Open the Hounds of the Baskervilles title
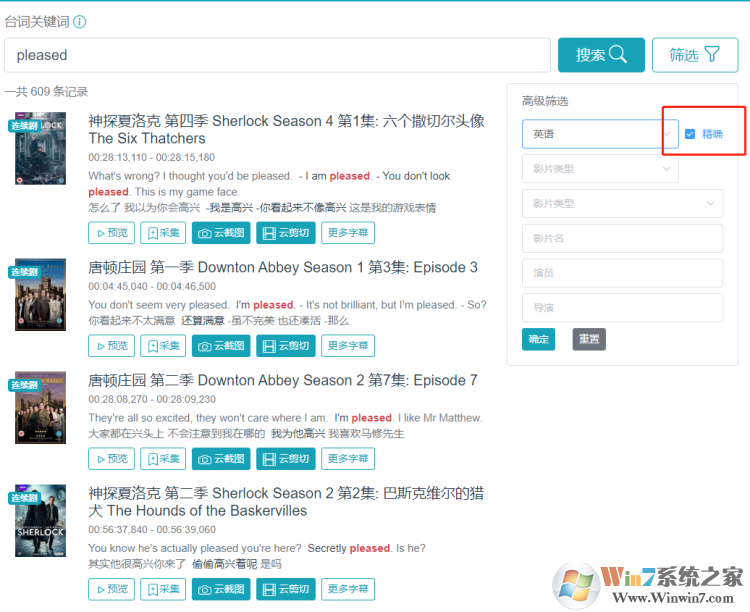This screenshot has height=612, width=750. [286, 502]
